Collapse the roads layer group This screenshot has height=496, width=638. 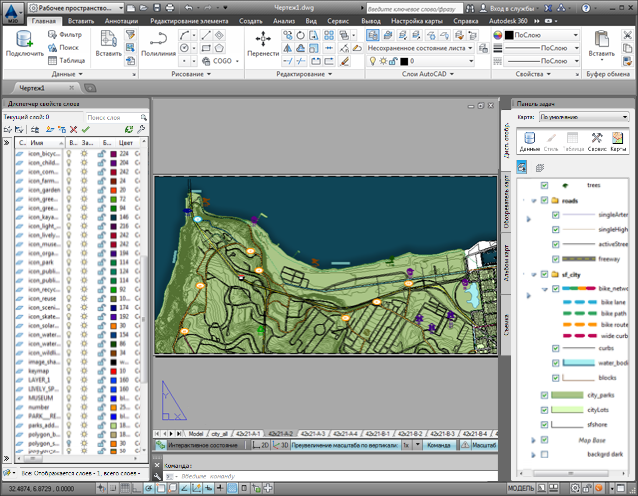pos(532,200)
